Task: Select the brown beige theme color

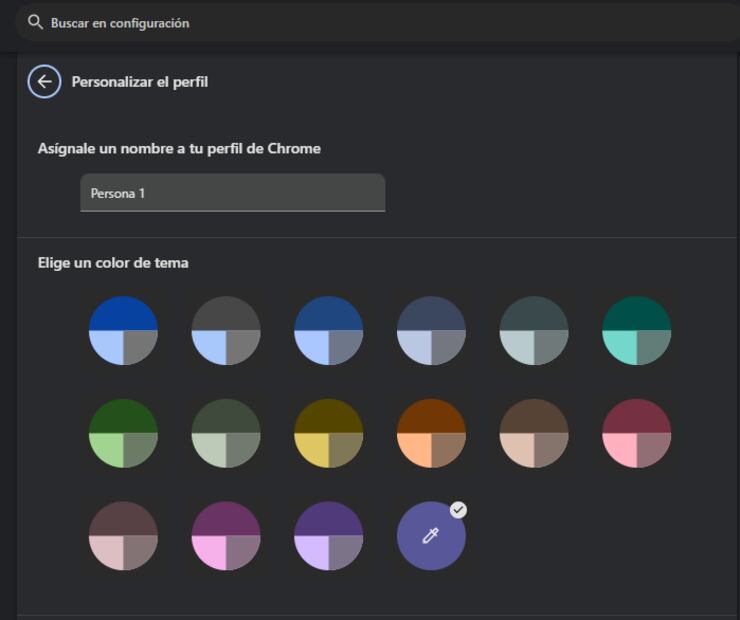Action: coord(534,433)
